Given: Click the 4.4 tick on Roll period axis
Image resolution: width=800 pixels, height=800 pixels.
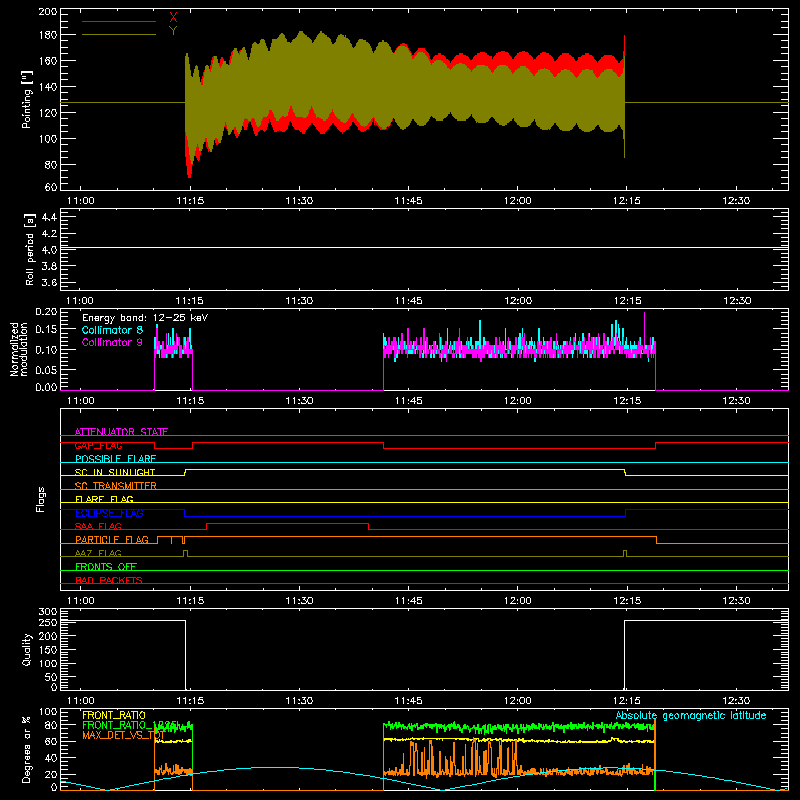Looking at the screenshot, I should (x=49, y=217).
